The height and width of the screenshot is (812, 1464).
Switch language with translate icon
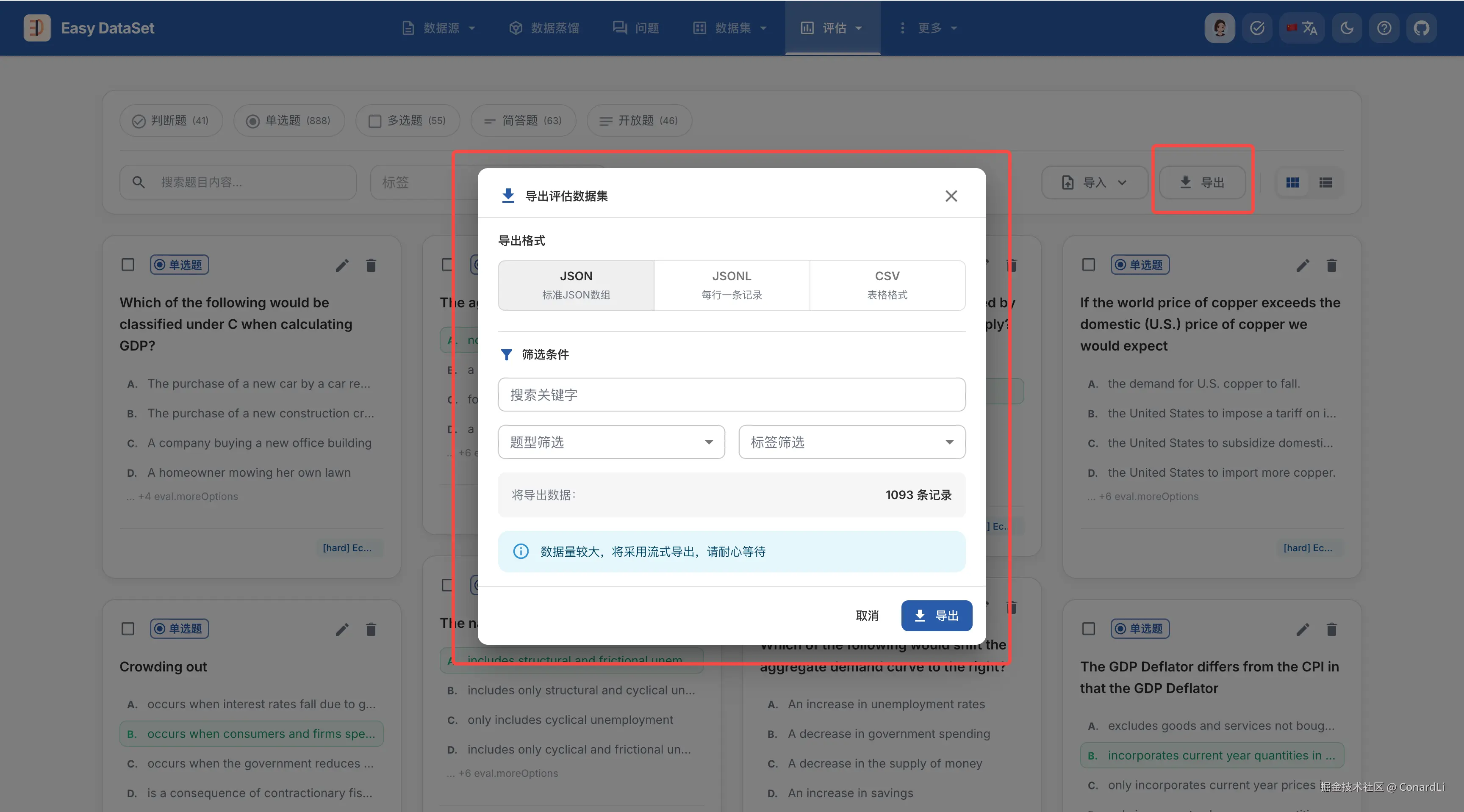click(x=1302, y=28)
